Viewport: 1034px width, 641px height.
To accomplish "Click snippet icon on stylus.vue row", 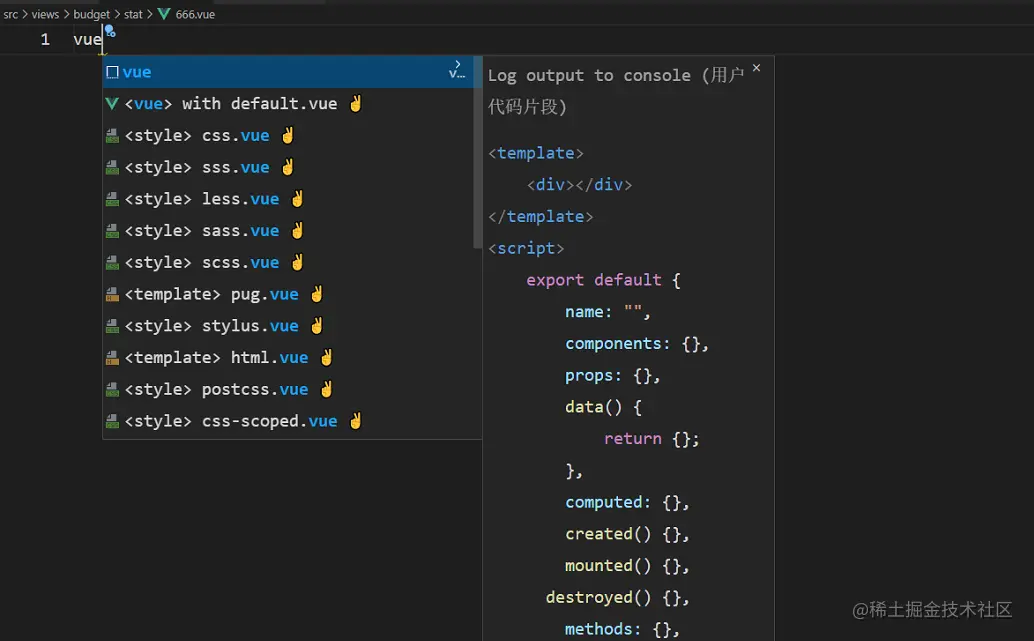I will click(112, 326).
